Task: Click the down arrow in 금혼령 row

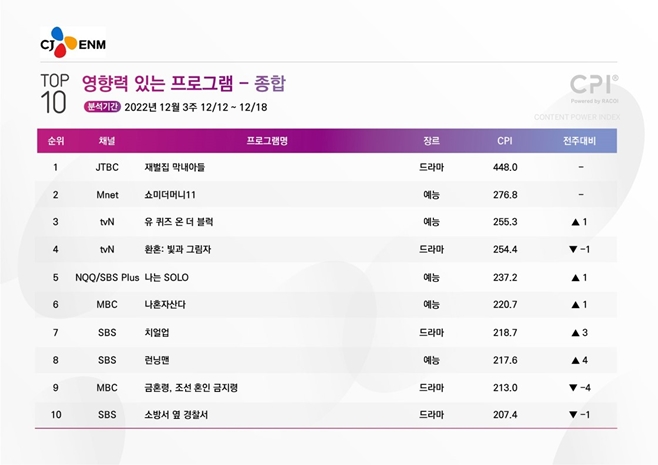Action: coord(573,387)
